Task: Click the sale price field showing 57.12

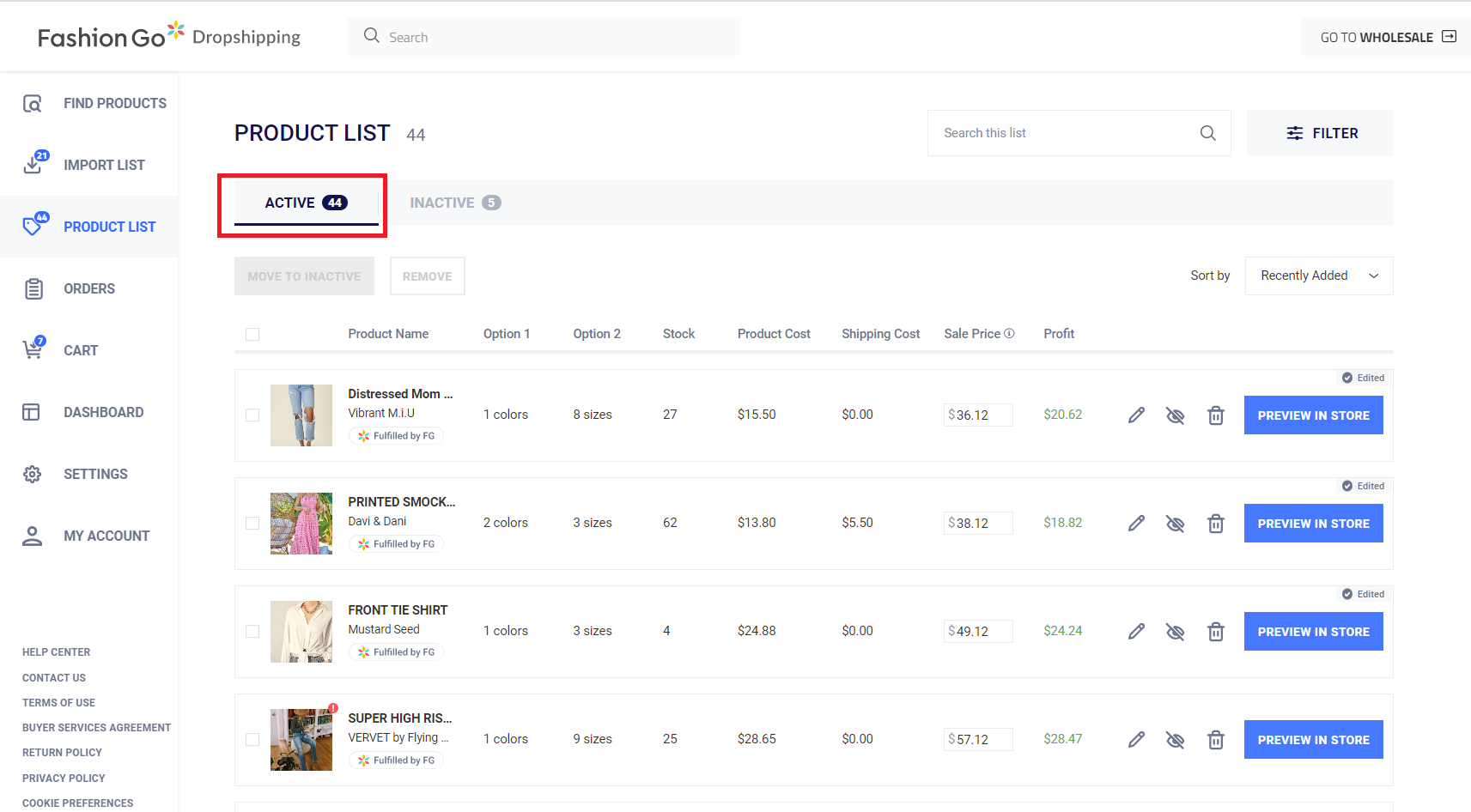Action: click(x=979, y=740)
